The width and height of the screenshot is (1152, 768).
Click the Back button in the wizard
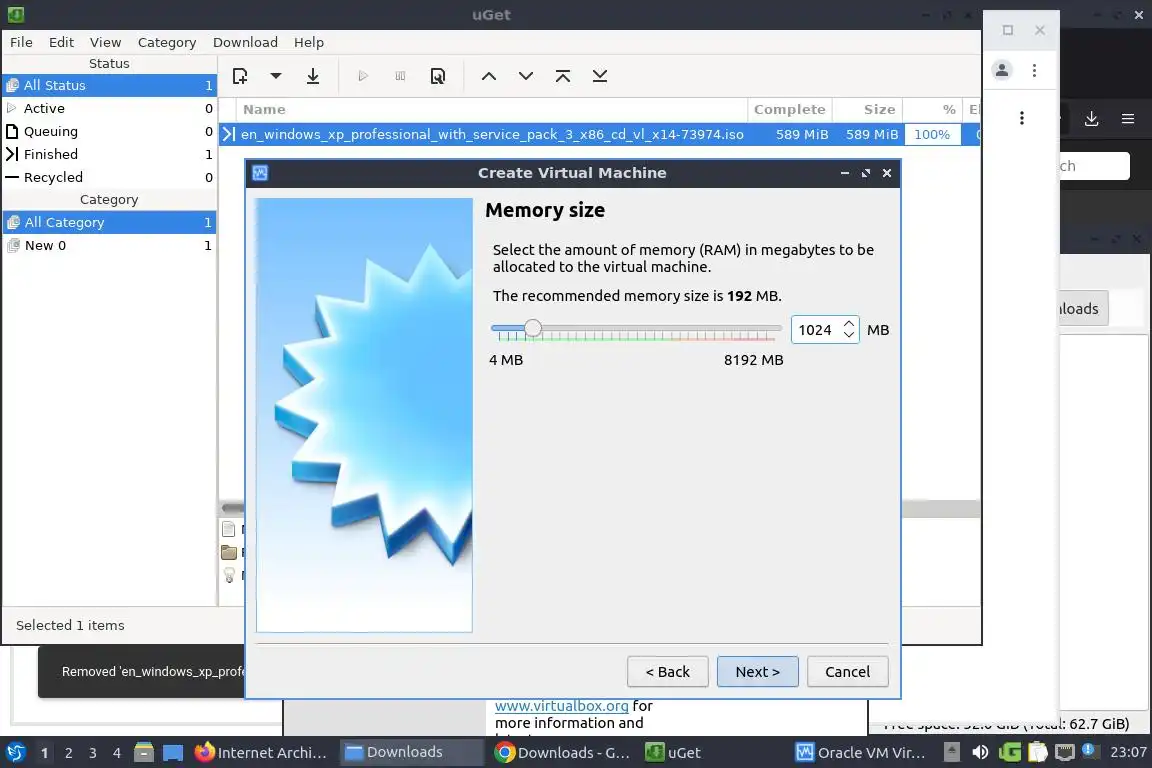tap(668, 672)
